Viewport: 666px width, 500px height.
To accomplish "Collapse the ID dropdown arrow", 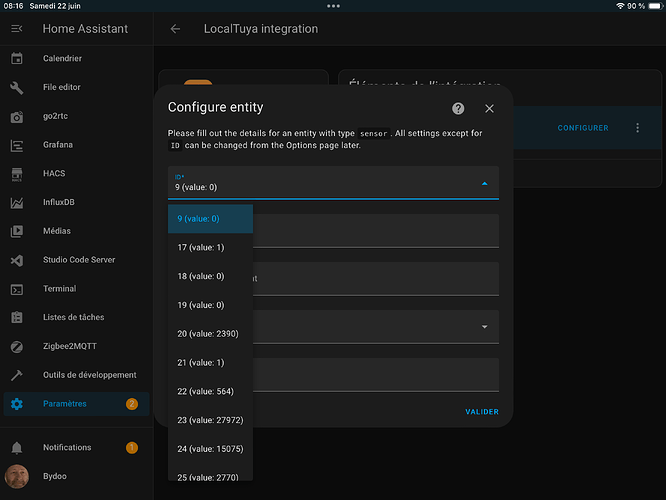I will coord(485,184).
